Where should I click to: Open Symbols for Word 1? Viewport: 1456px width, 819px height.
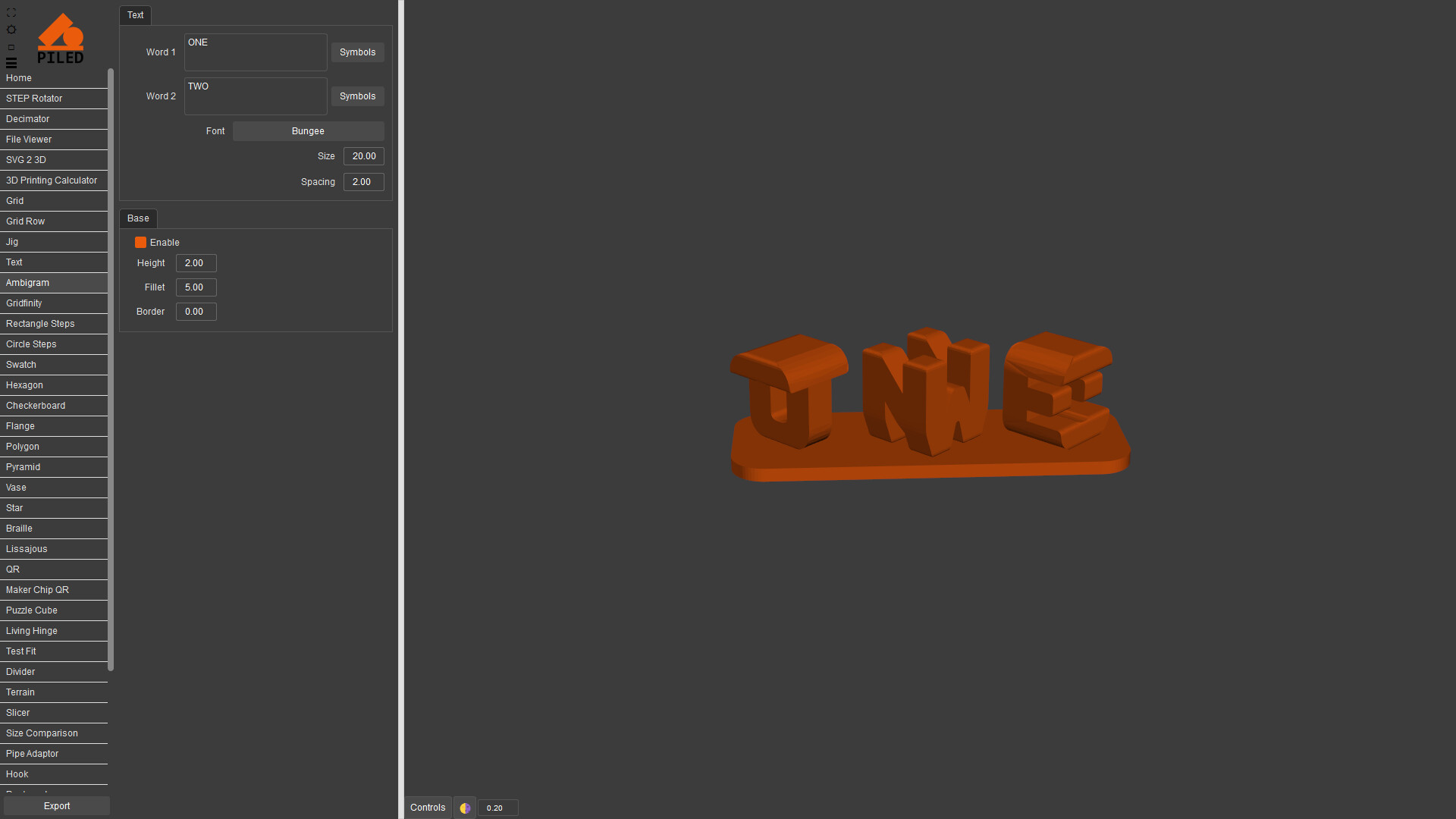click(x=357, y=52)
